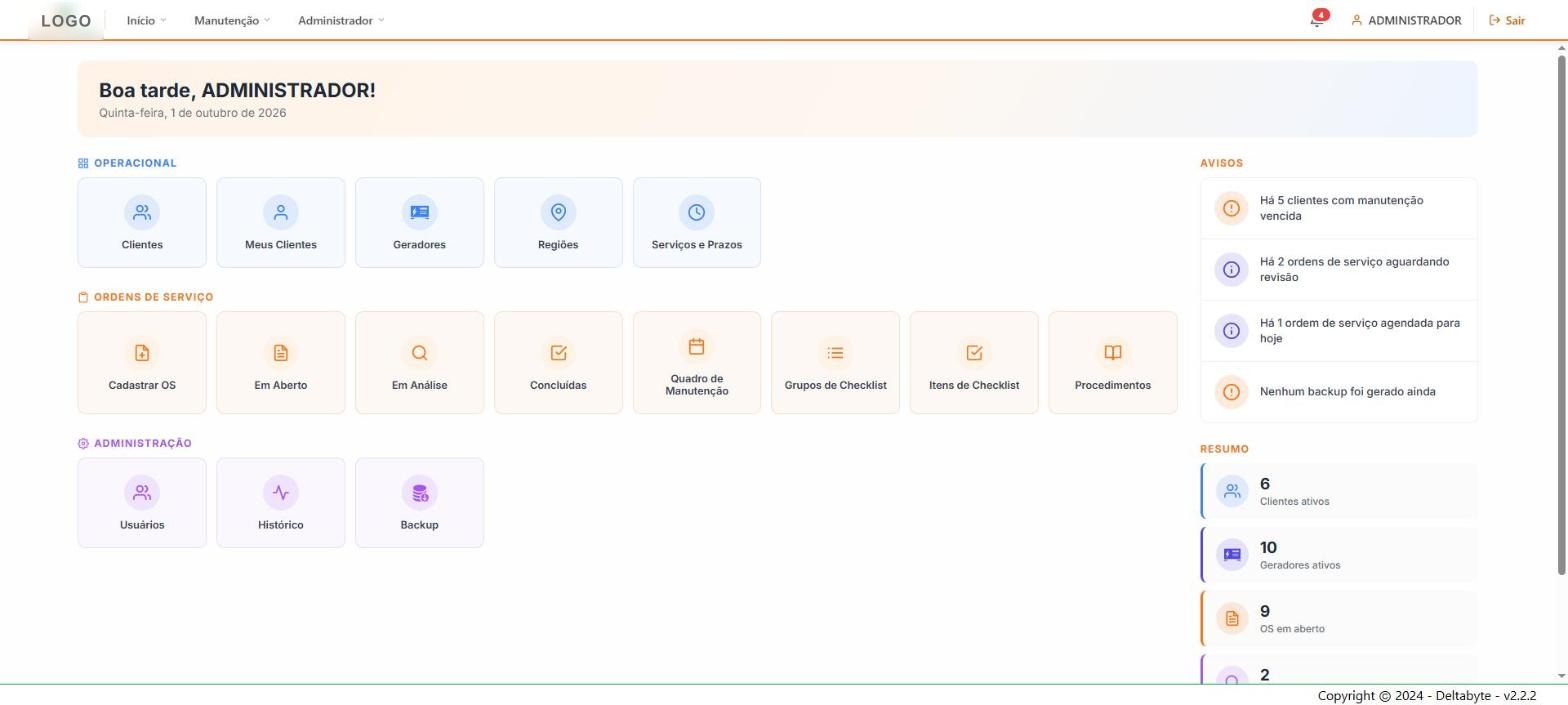Click the date 'Quinta-feira, 1 de outubro de 2026'
This screenshot has height=705, width=1568.
pyautogui.click(x=192, y=113)
